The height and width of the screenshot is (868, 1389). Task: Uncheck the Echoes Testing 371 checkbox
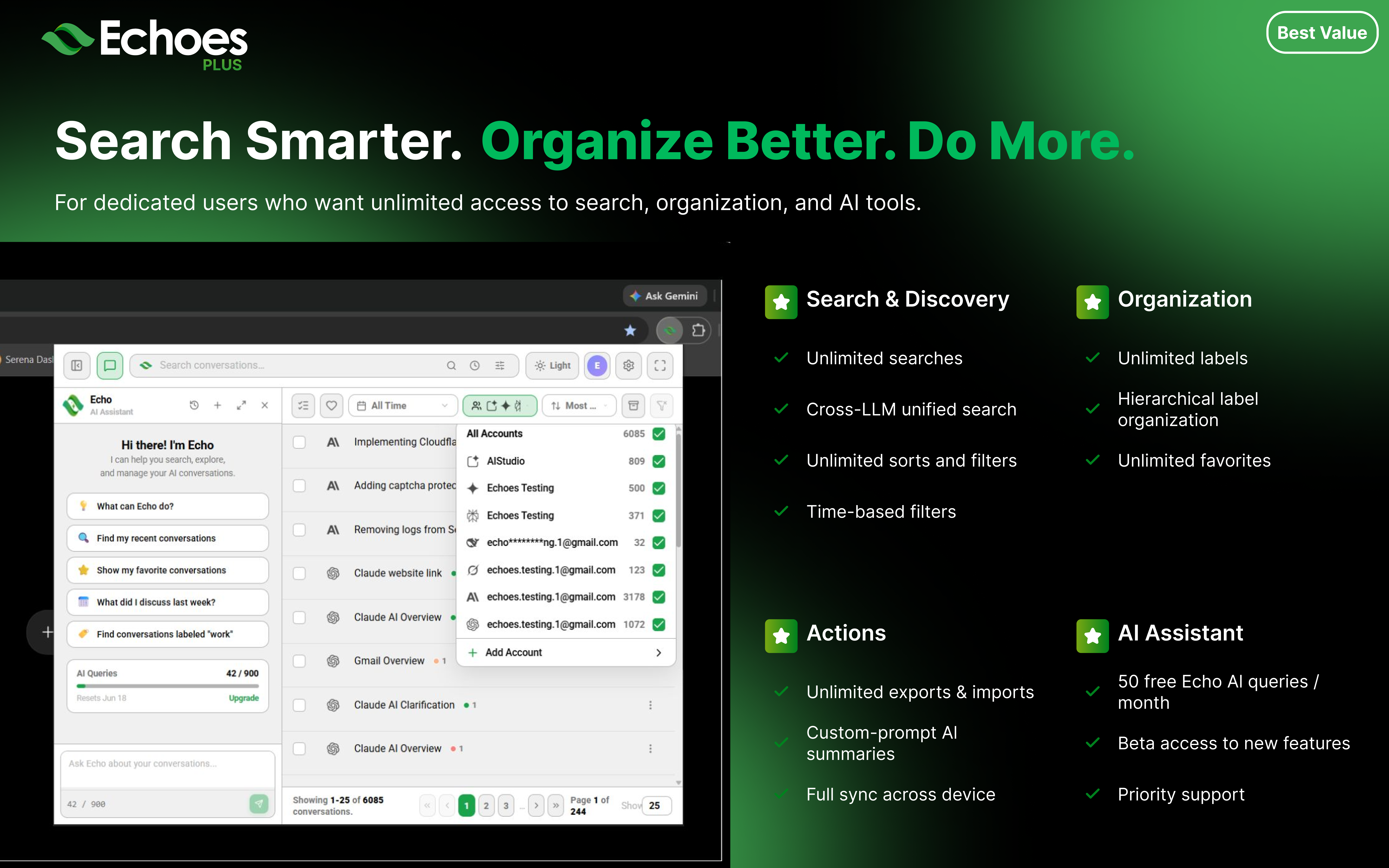click(x=659, y=515)
